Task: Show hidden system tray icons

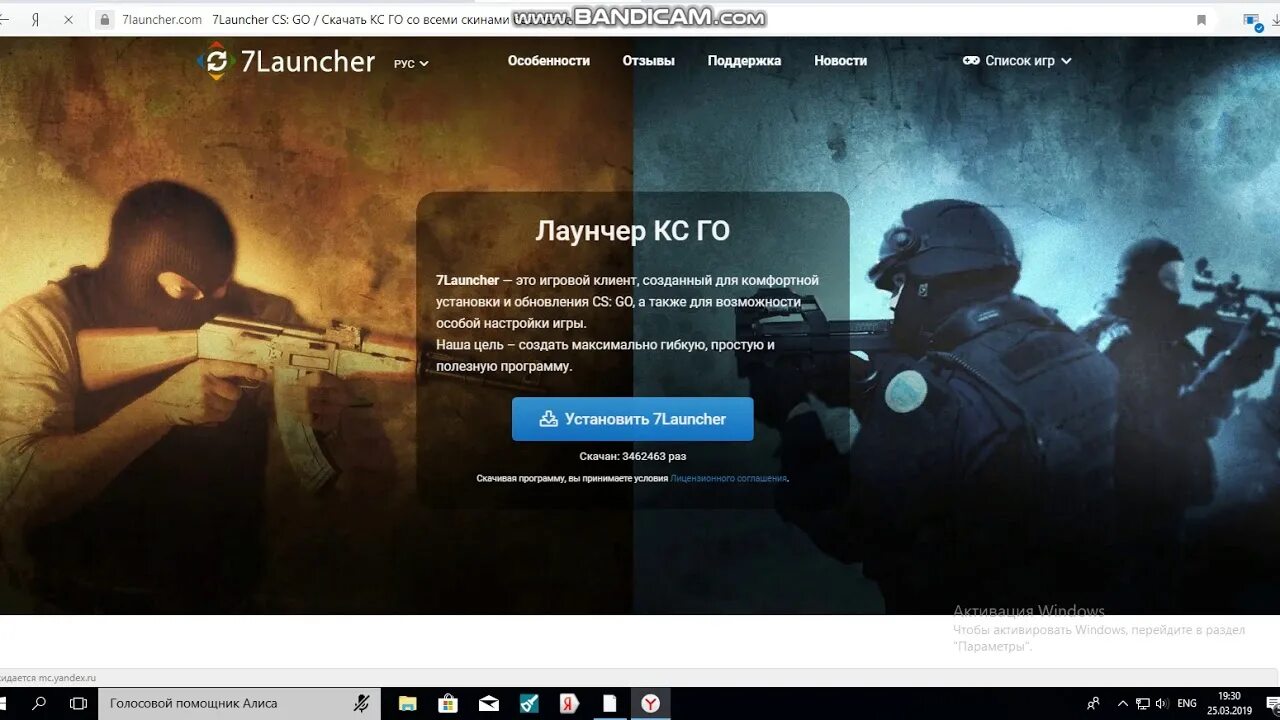Action: (1123, 704)
